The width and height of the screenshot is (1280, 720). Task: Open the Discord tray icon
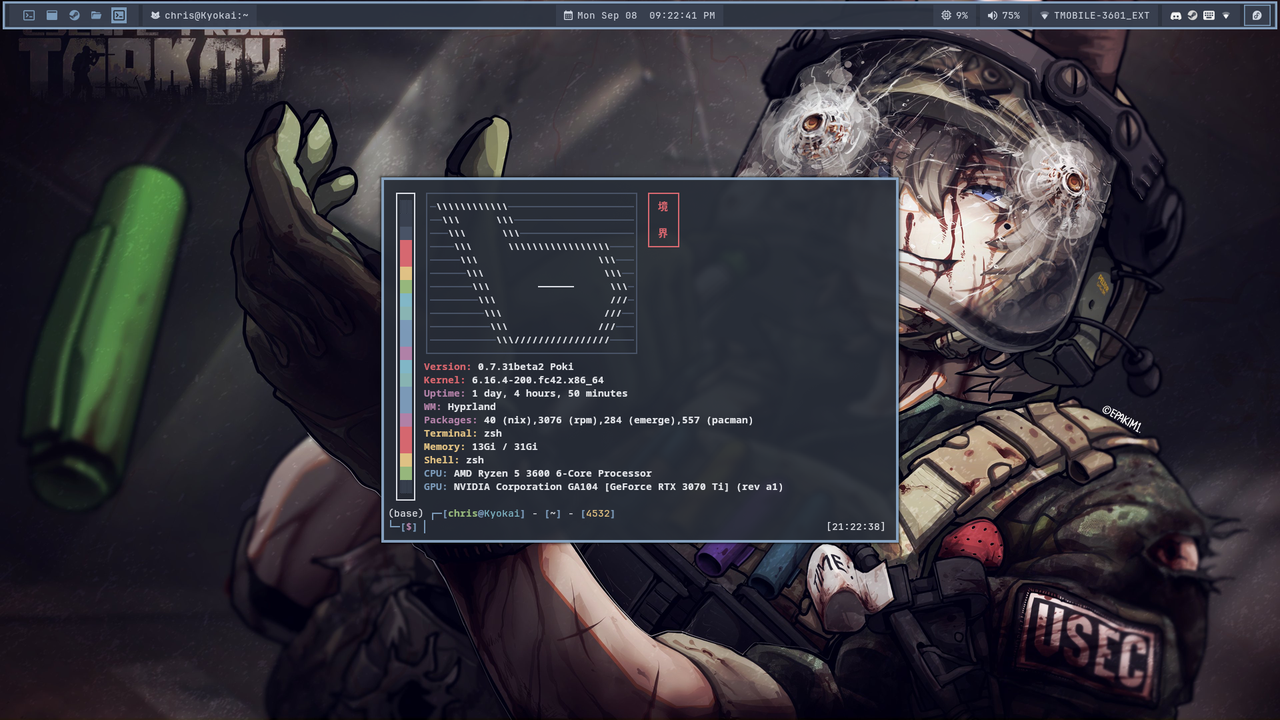click(x=1176, y=15)
